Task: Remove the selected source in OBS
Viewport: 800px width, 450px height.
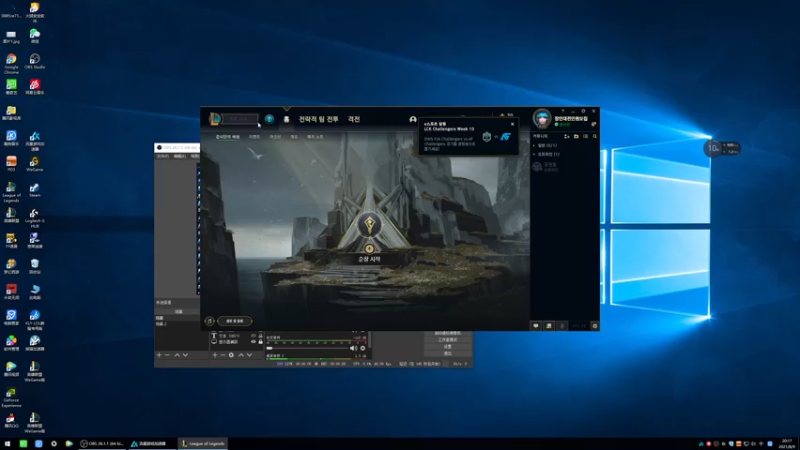Action: click(223, 355)
